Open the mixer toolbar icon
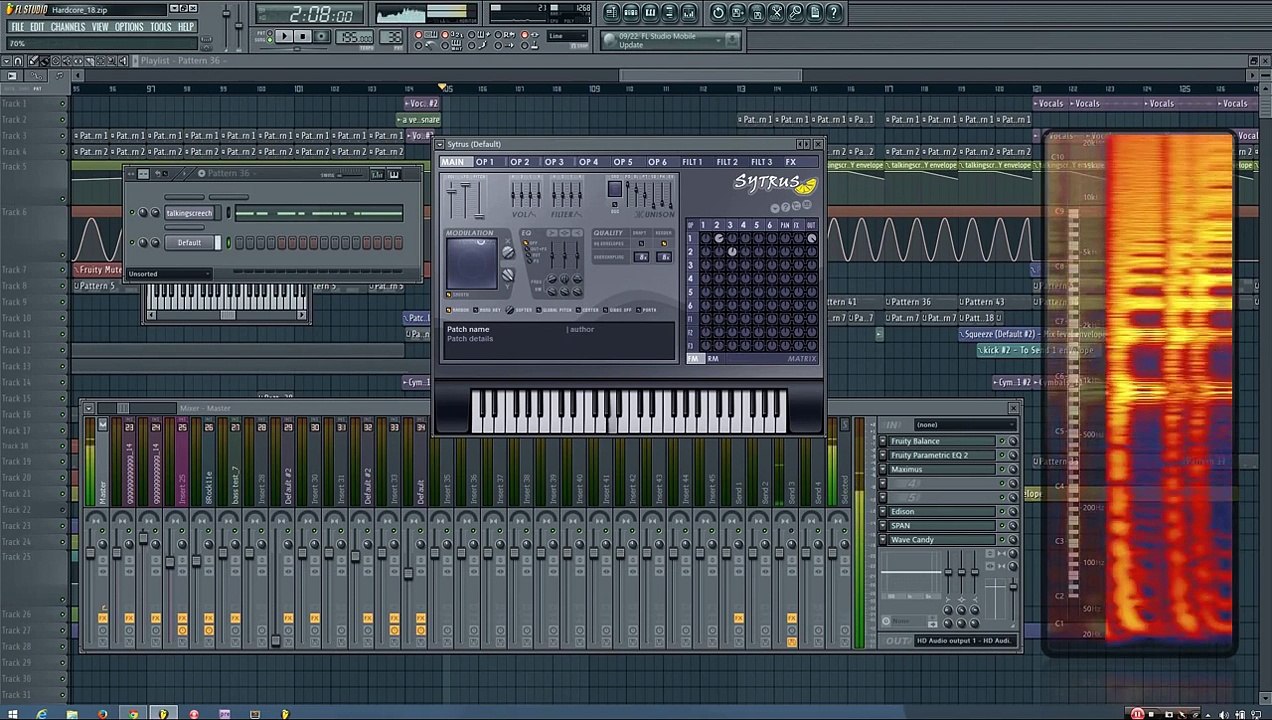Viewport: 1272px width, 720px height. point(689,13)
